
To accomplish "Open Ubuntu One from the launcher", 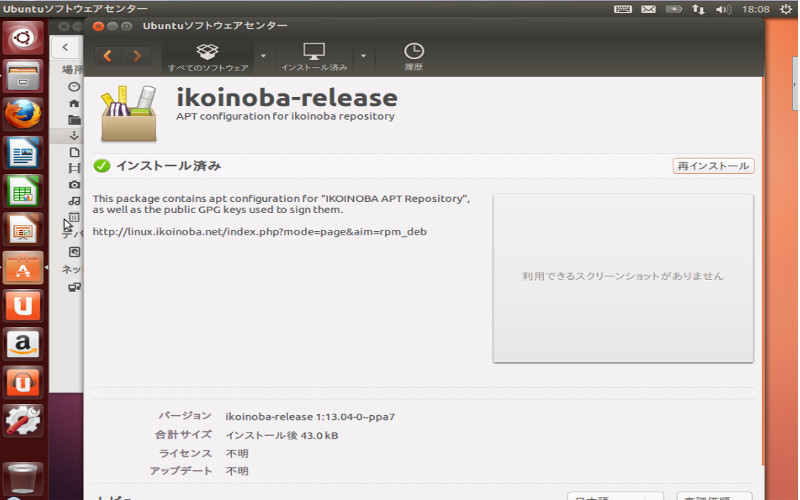I will tap(23, 306).
